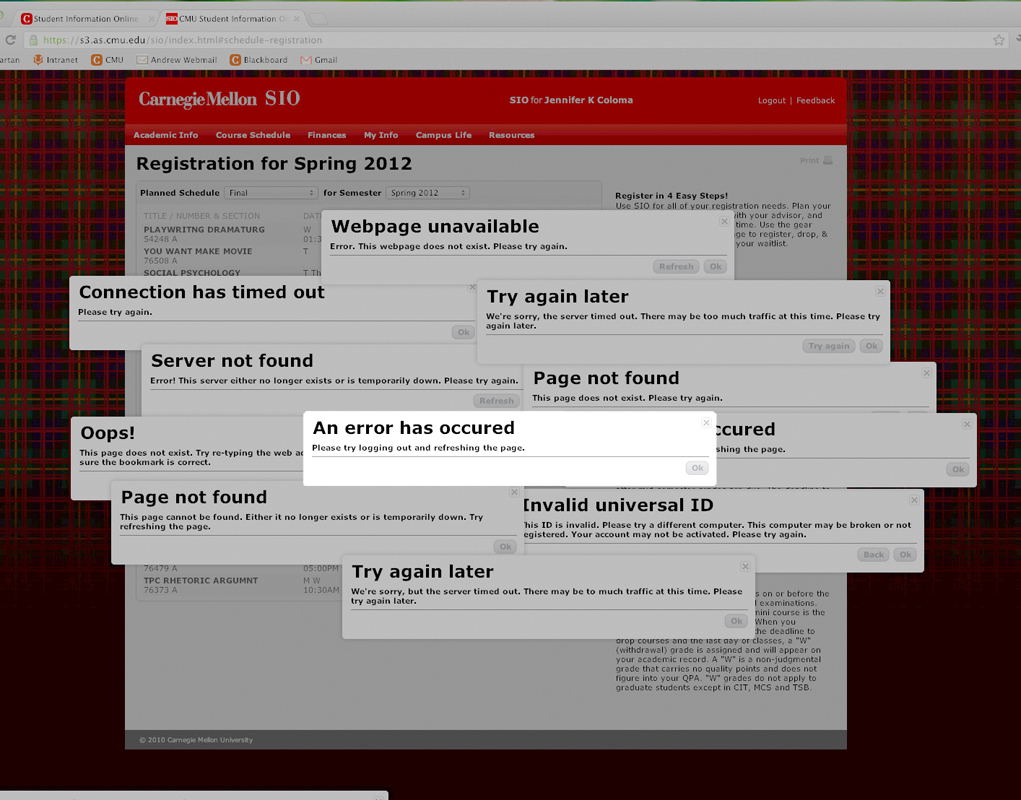
Task: Click Back in Invalid universal ID dialog
Action: point(873,555)
